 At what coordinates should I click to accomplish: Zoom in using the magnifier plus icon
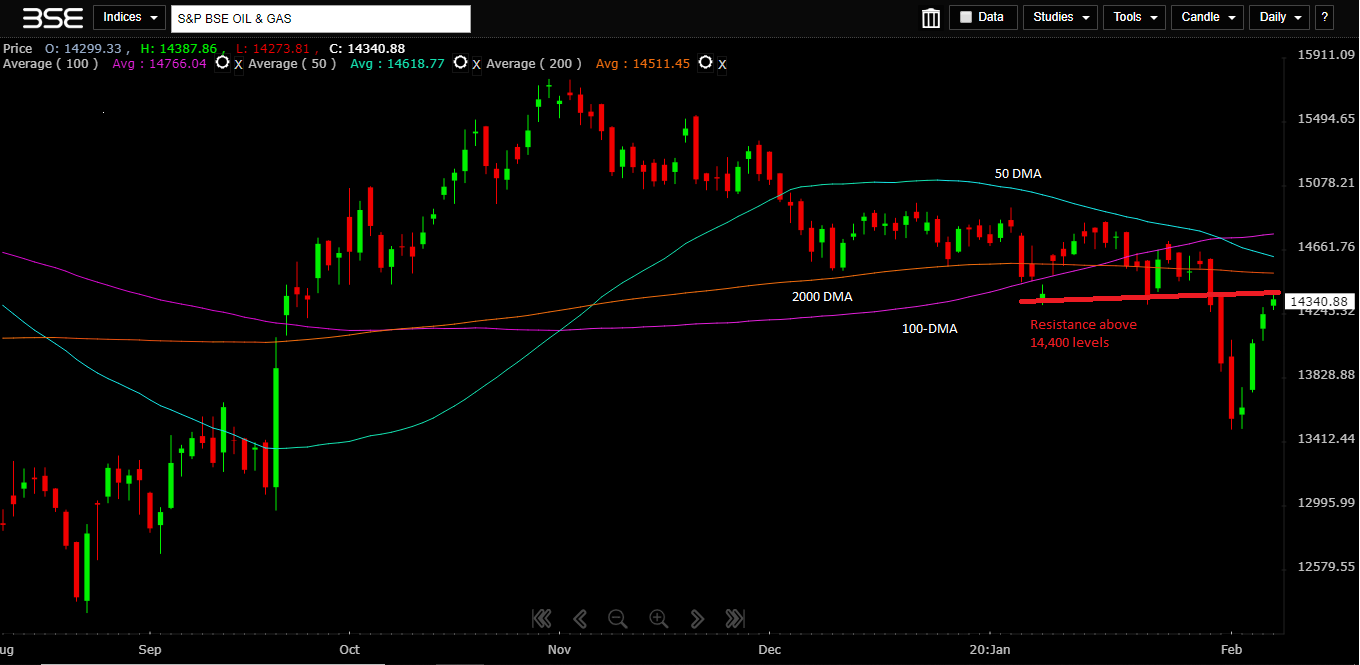[x=658, y=618]
